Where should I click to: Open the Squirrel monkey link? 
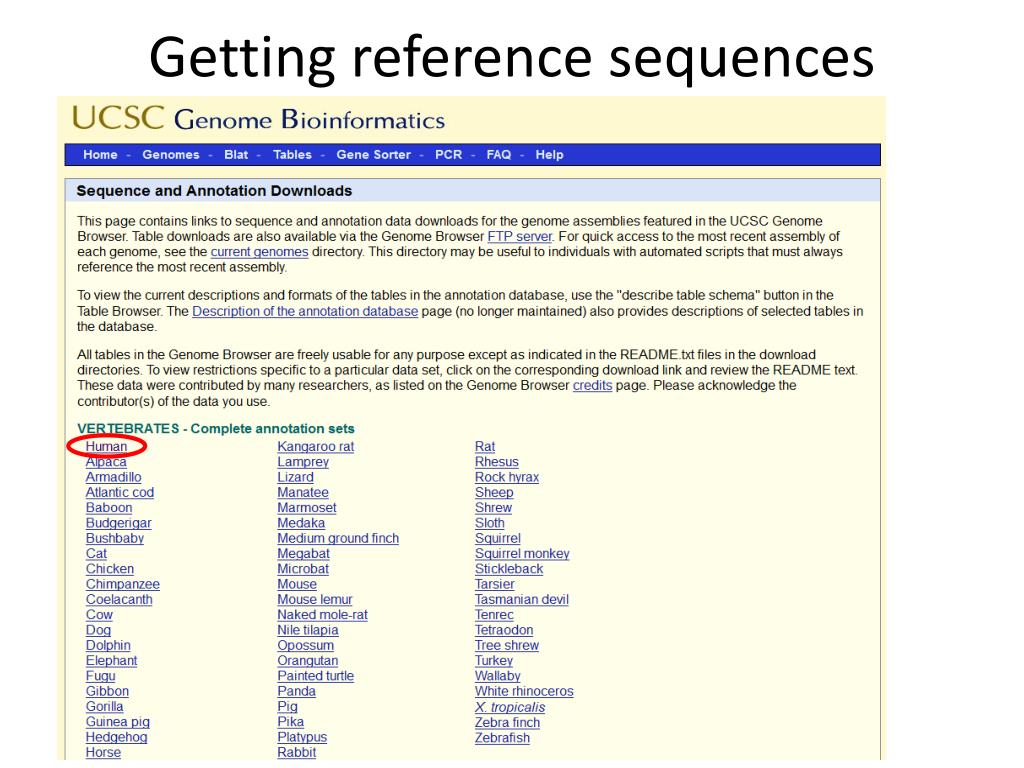tap(522, 554)
